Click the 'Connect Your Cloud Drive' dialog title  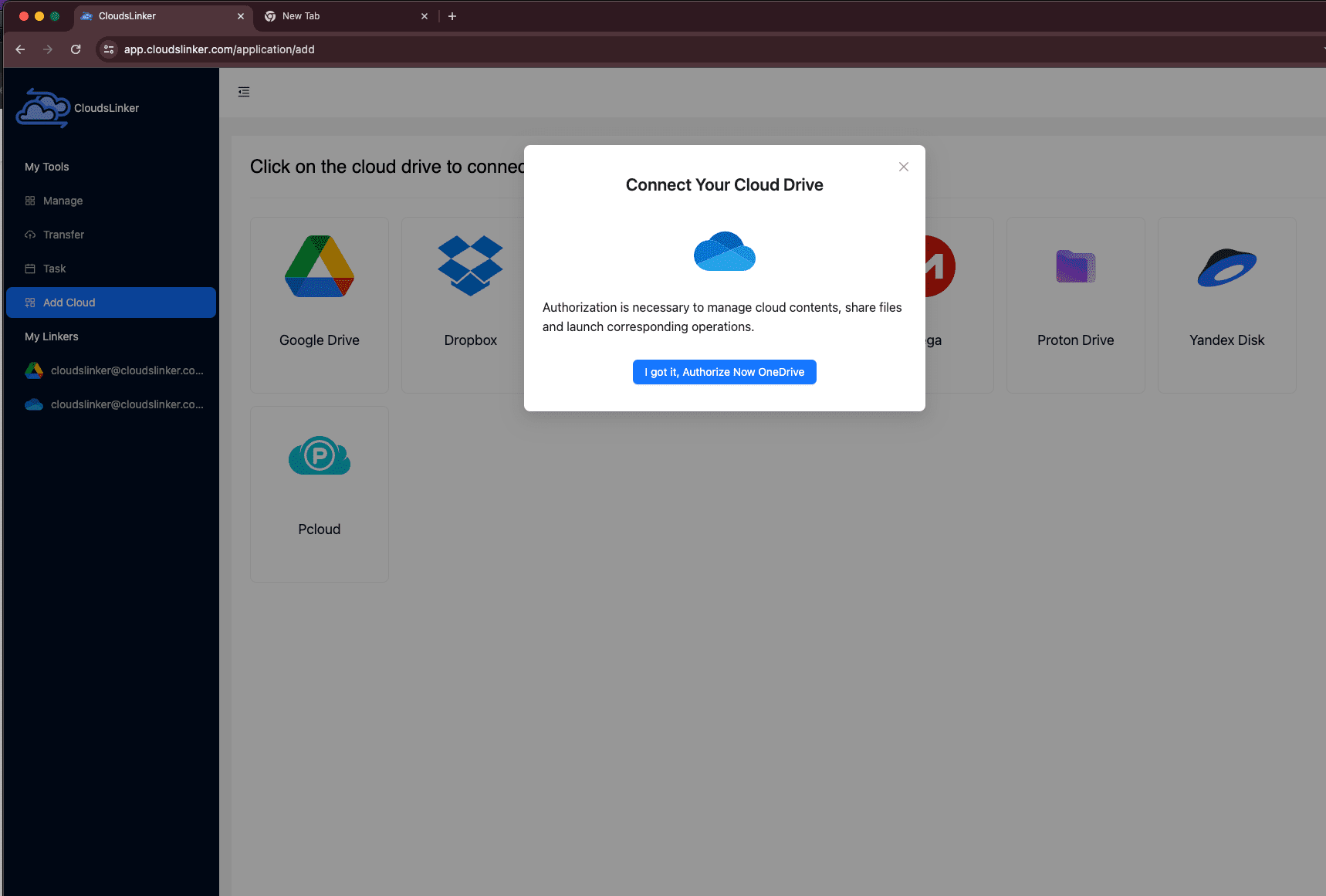tap(724, 185)
